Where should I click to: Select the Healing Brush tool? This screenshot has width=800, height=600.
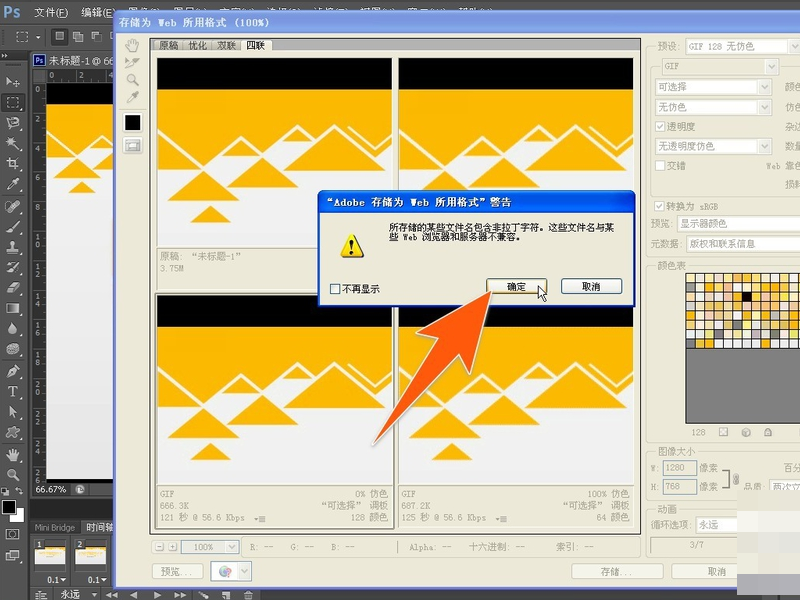13,206
